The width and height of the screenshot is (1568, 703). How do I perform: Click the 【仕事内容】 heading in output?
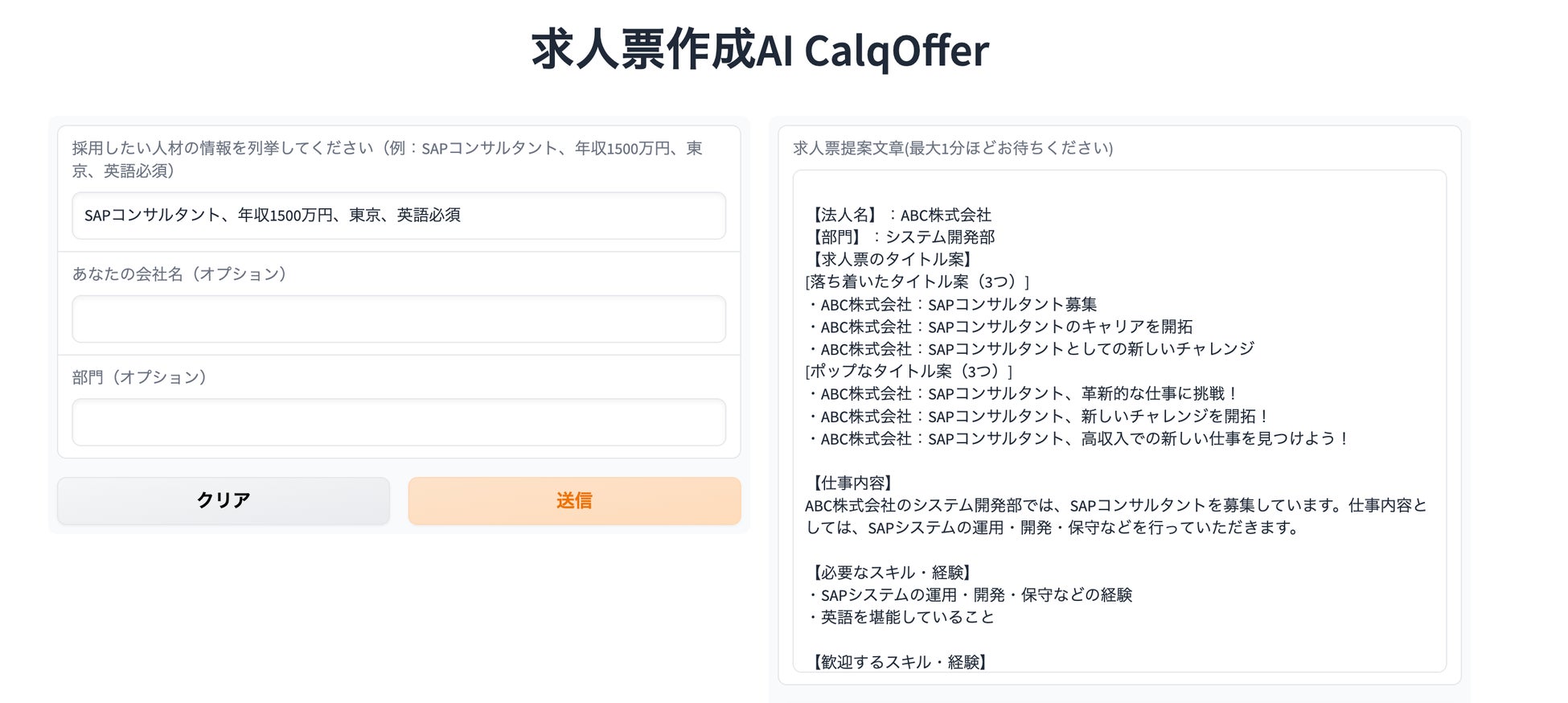pyautogui.click(x=851, y=483)
